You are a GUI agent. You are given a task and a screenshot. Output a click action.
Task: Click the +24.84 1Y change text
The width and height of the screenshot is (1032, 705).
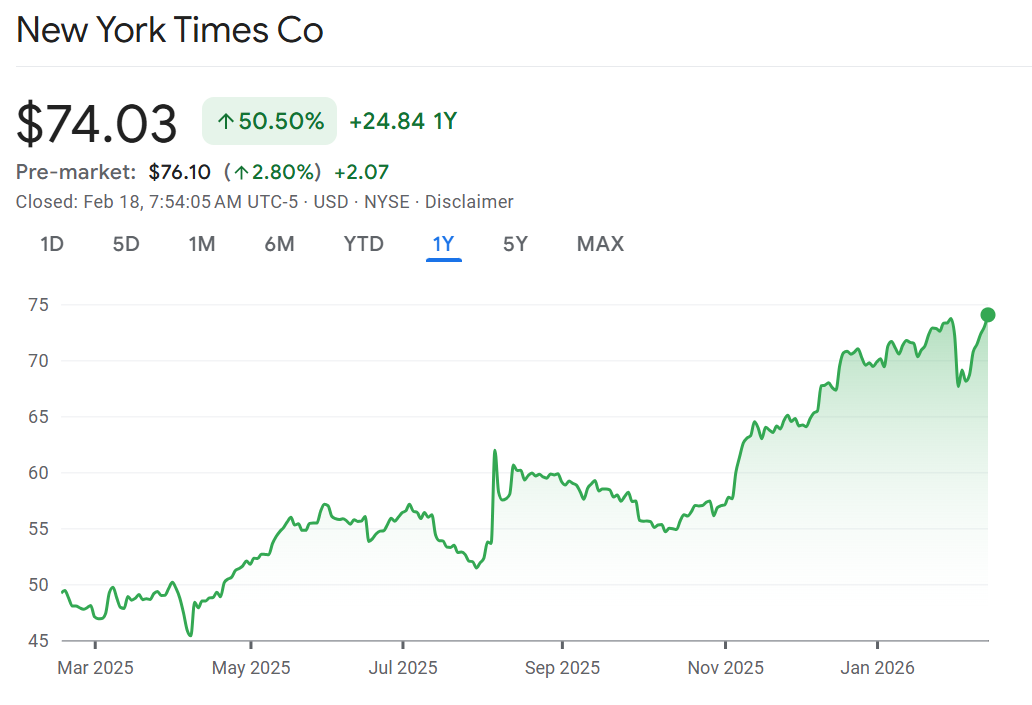403,122
